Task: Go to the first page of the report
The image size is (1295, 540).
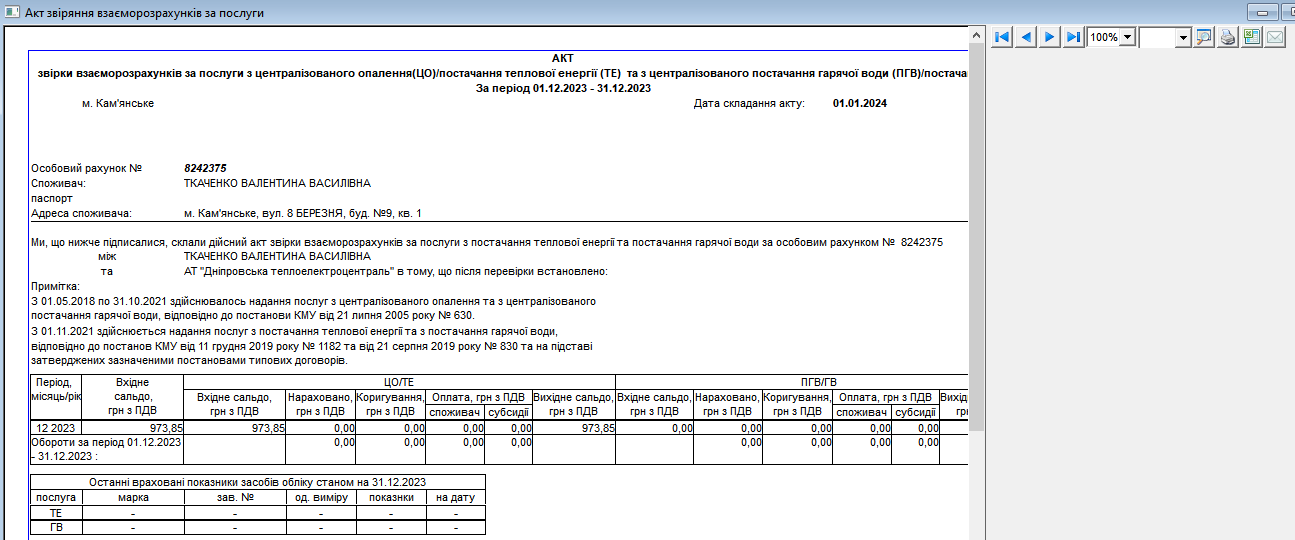Action: (x=1001, y=37)
